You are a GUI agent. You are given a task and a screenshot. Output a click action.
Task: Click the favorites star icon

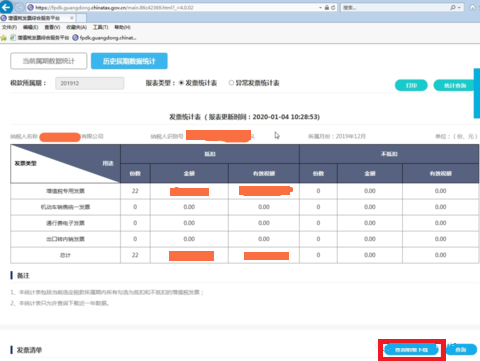(x=4, y=38)
